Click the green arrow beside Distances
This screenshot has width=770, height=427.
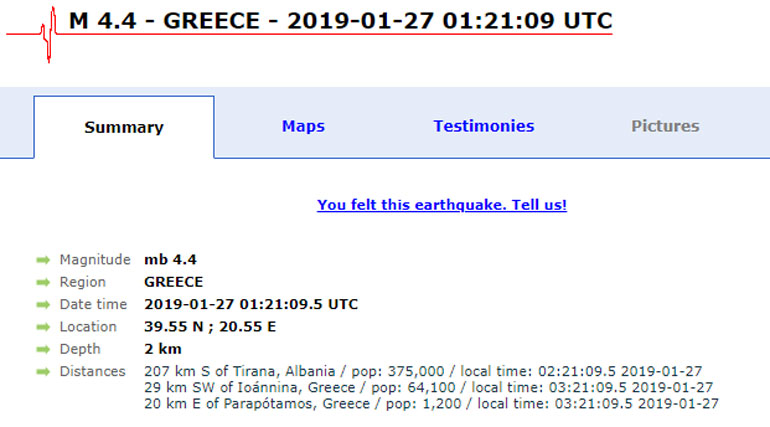click(43, 372)
